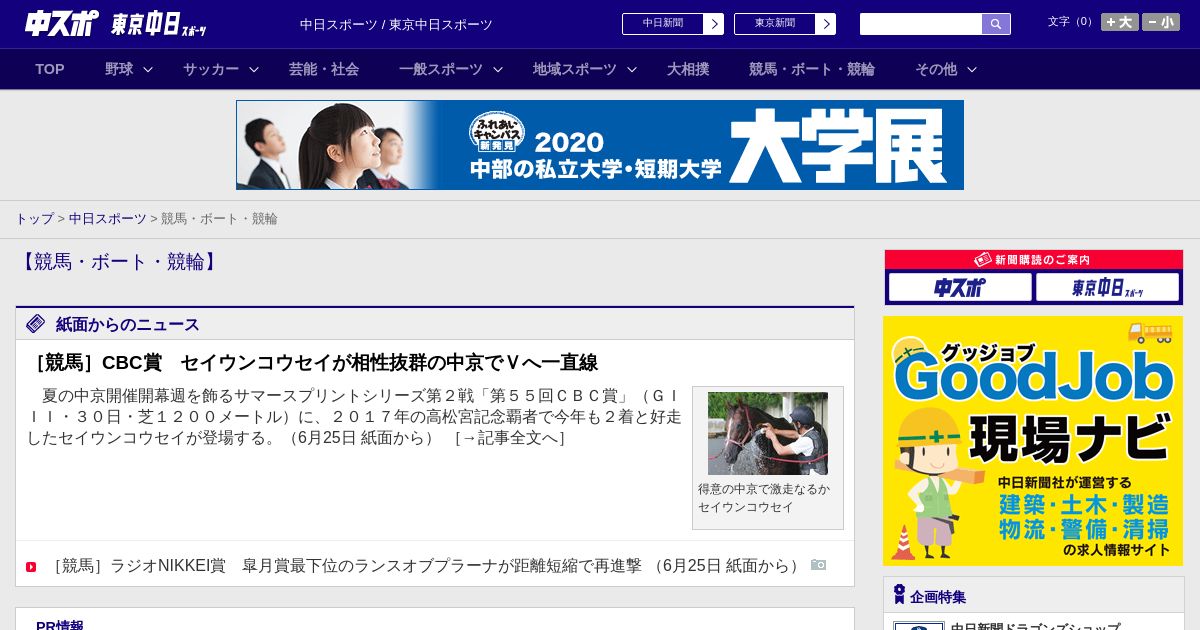Screen dimensions: 1200x630
Task: Expand the 野球 dropdown chevron
Action: coord(148,70)
